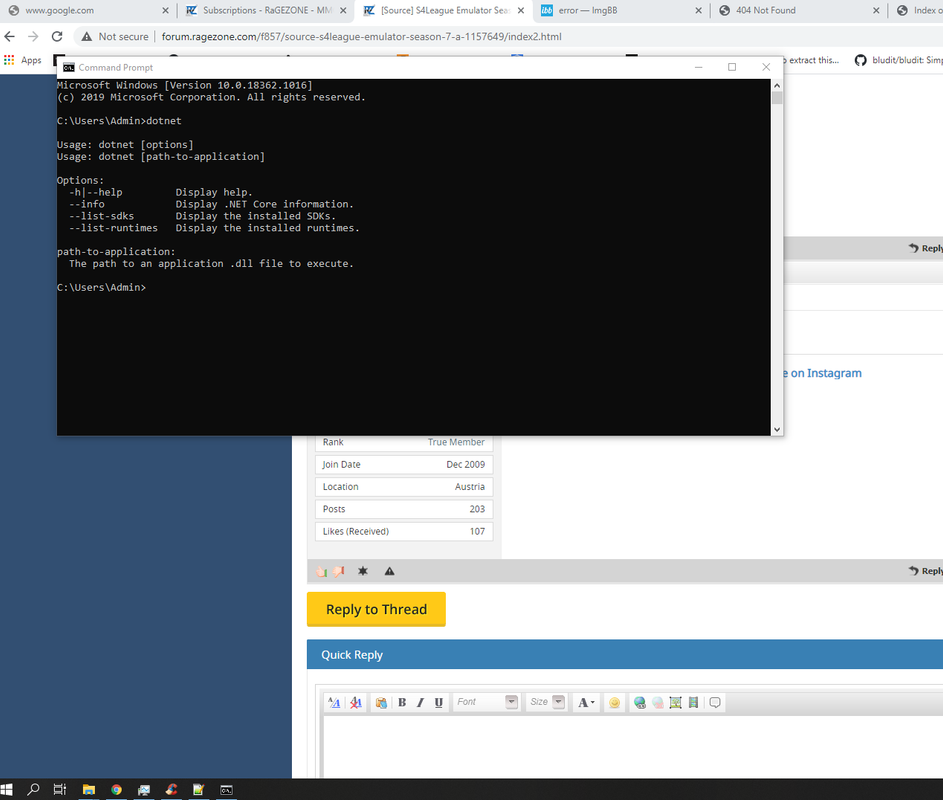
Task: Click the browser Back arrow
Action: pos(10,37)
